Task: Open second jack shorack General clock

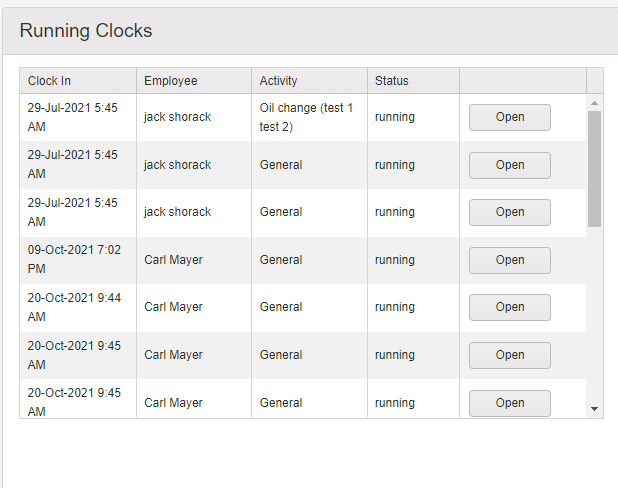Action: pos(510,165)
